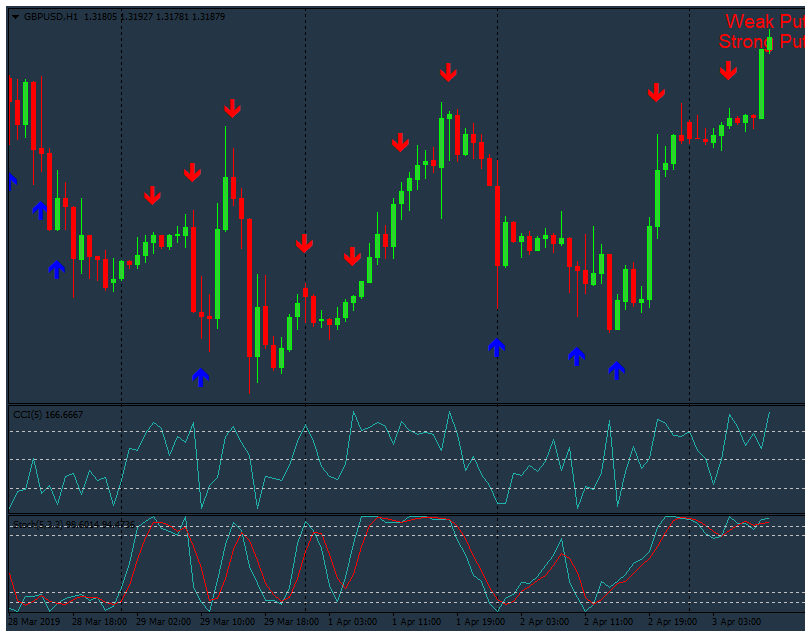The height and width of the screenshot is (631, 805).
Task: Select the Stoch(5,3,3) indicator label
Action: pos(72,524)
